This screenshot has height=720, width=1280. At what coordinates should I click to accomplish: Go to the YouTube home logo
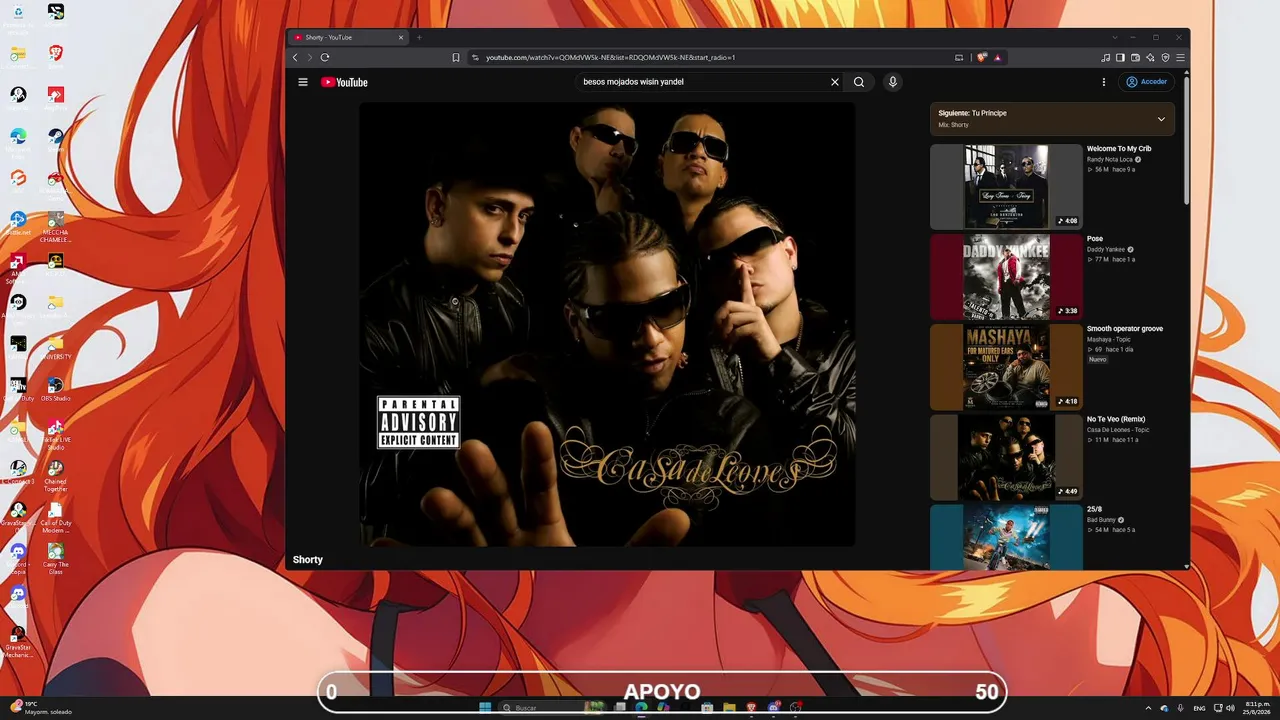(344, 82)
